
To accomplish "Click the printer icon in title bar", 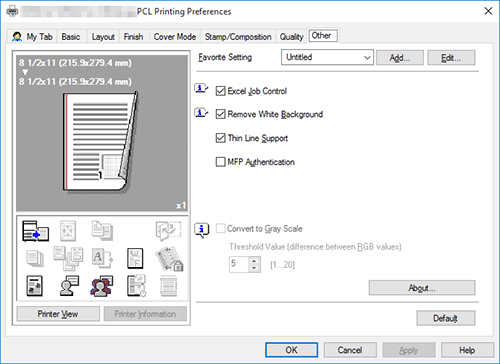I will [13, 11].
